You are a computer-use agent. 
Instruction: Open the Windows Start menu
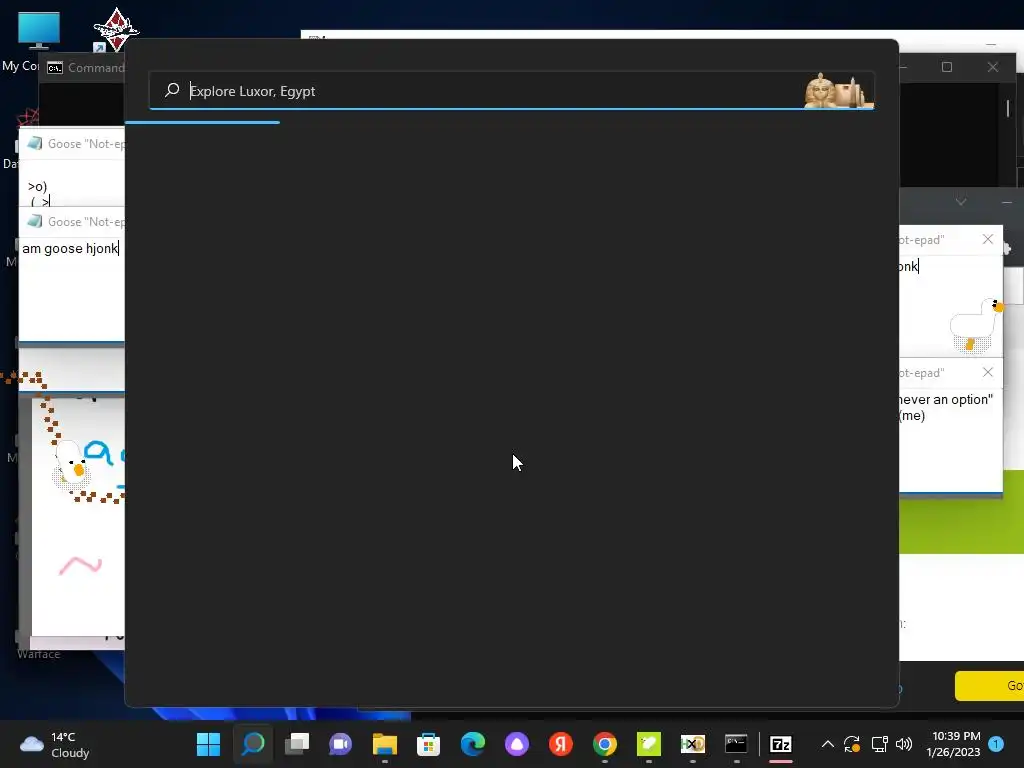tap(208, 744)
